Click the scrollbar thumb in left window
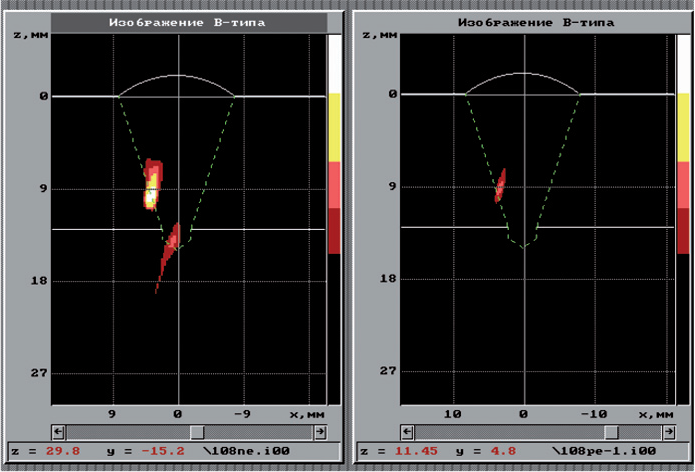695x472 pixels. tap(197, 431)
